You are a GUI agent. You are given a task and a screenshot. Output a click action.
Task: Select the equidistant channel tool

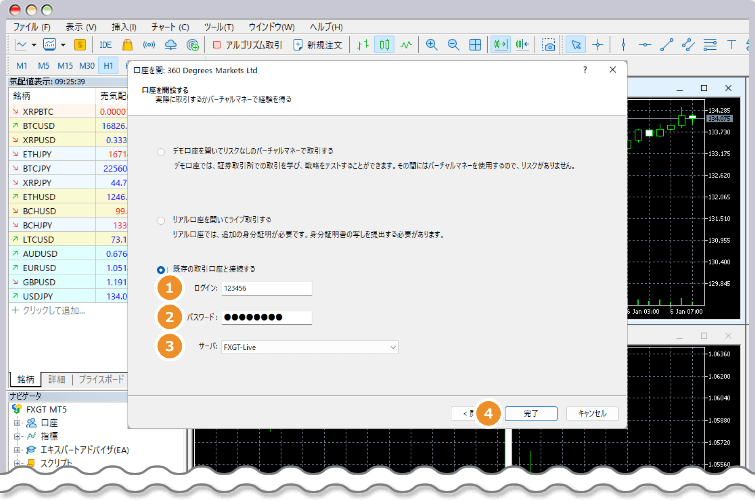tap(688, 45)
